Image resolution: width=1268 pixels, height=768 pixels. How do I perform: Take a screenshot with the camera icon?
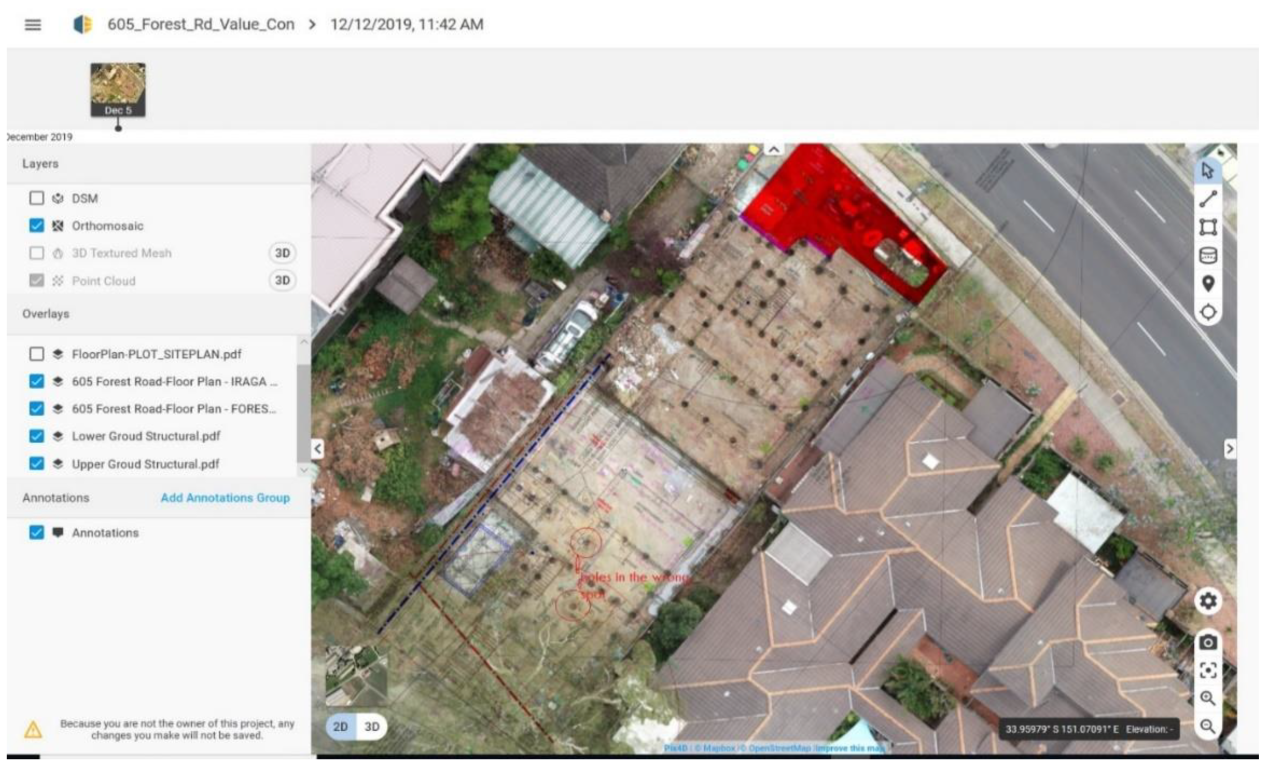(1208, 642)
